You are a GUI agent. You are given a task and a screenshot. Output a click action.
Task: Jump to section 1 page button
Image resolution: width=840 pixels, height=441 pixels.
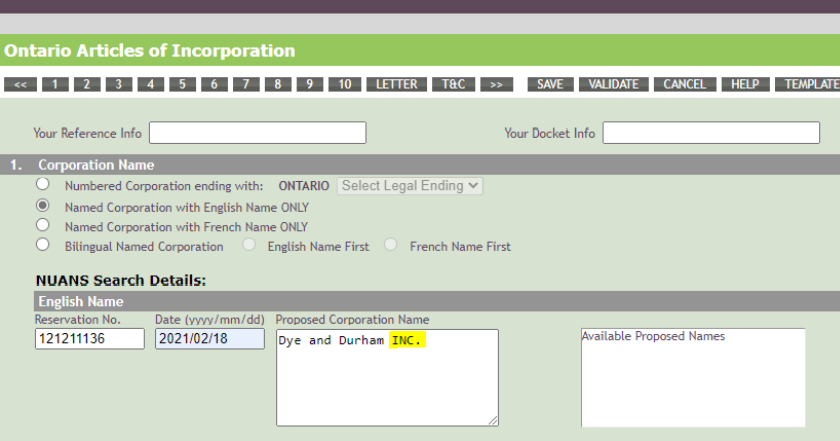click(x=55, y=85)
